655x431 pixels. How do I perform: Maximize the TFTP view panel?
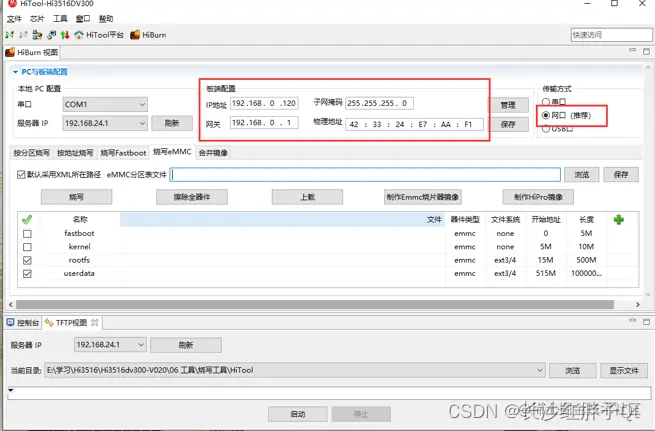tap(646, 322)
